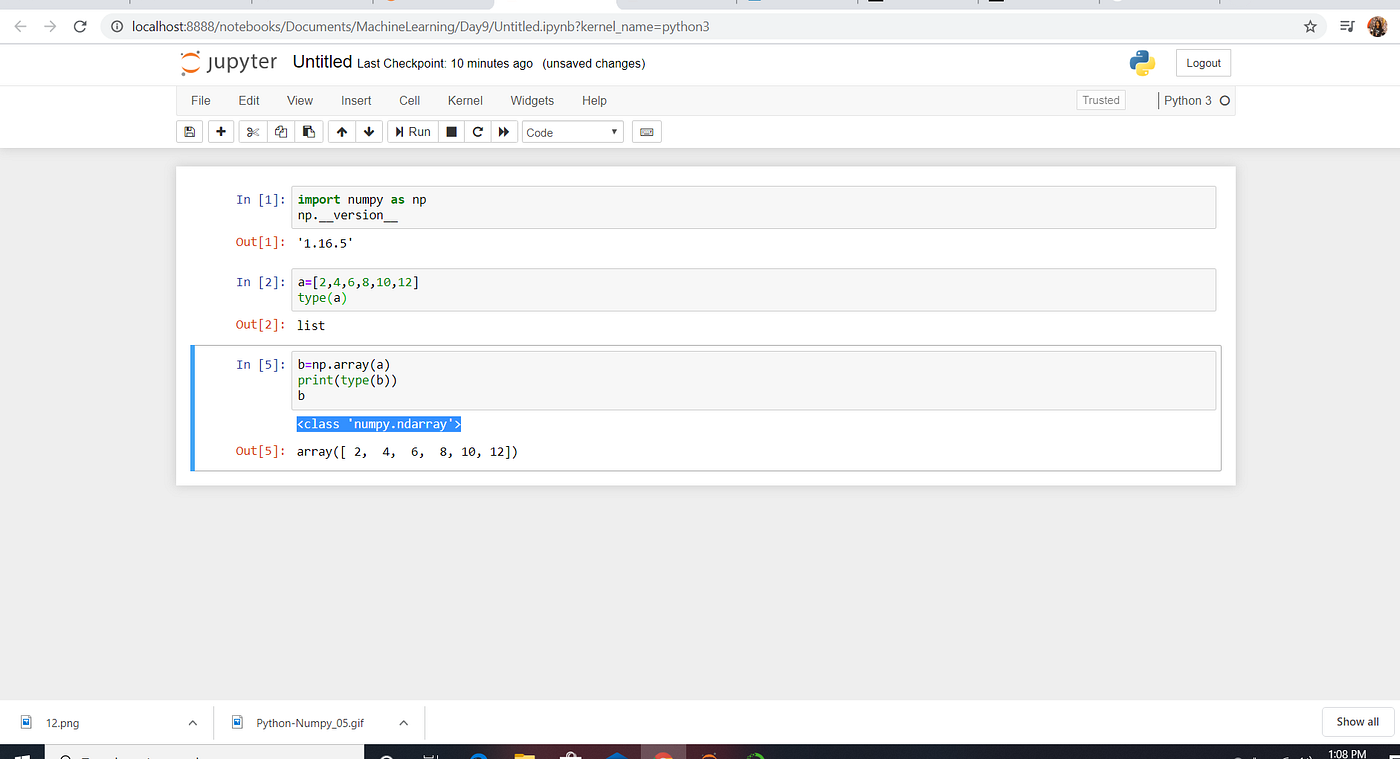Restart the kernel
This screenshot has width=1400, height=759.
pos(477,131)
